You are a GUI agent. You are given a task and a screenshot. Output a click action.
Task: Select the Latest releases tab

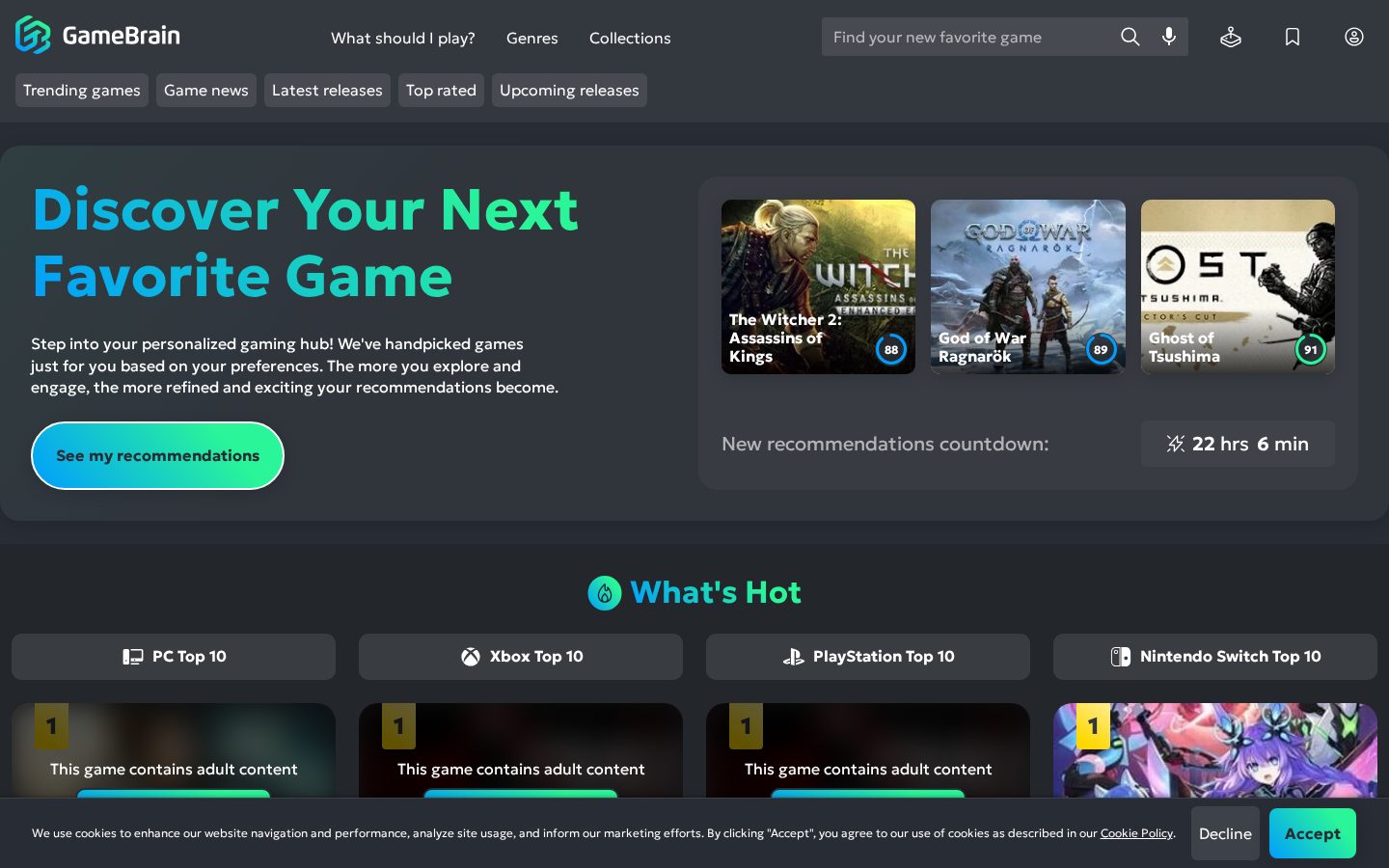pyautogui.click(x=327, y=90)
